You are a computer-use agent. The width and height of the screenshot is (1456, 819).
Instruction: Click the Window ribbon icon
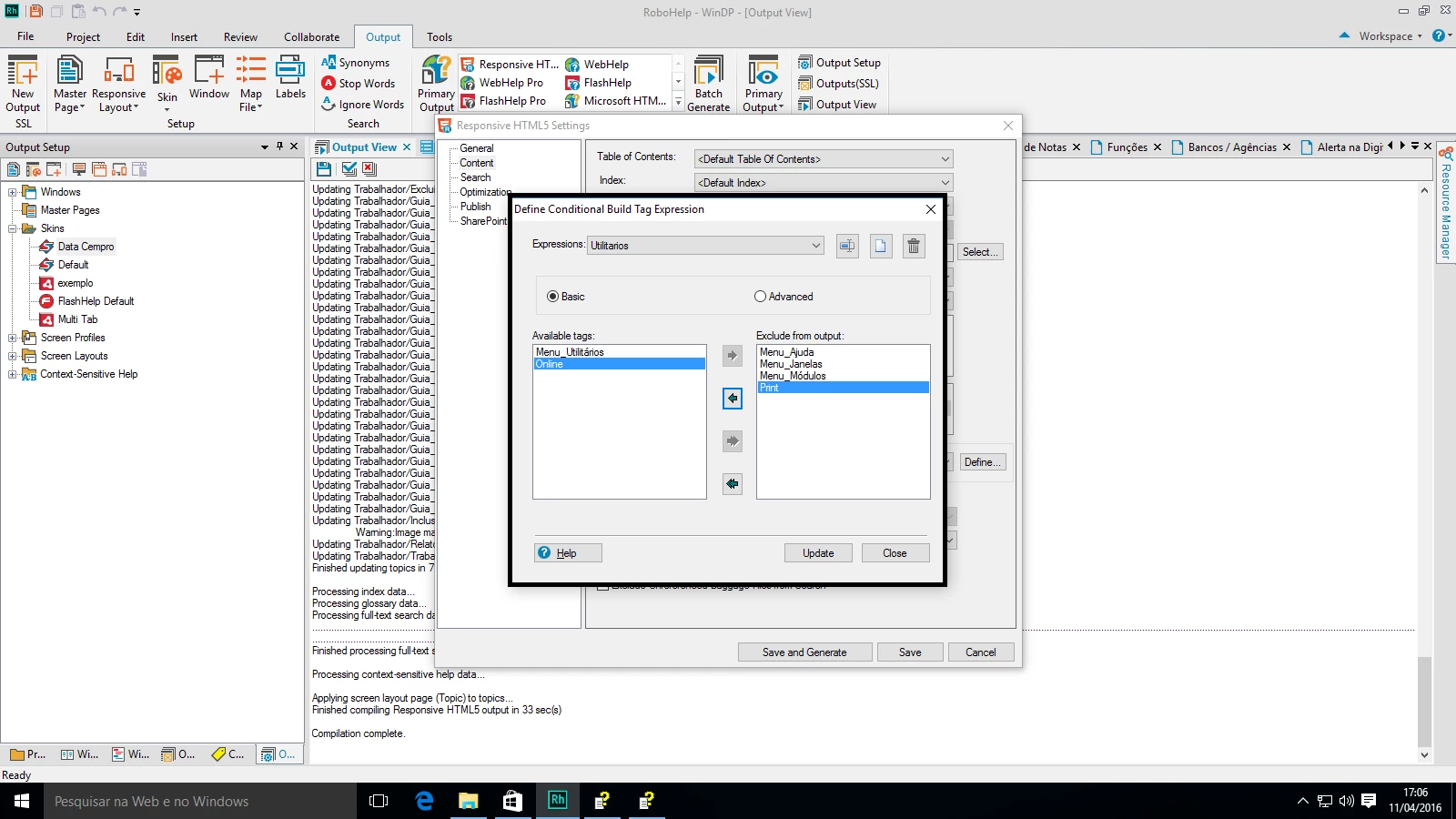coord(209,77)
